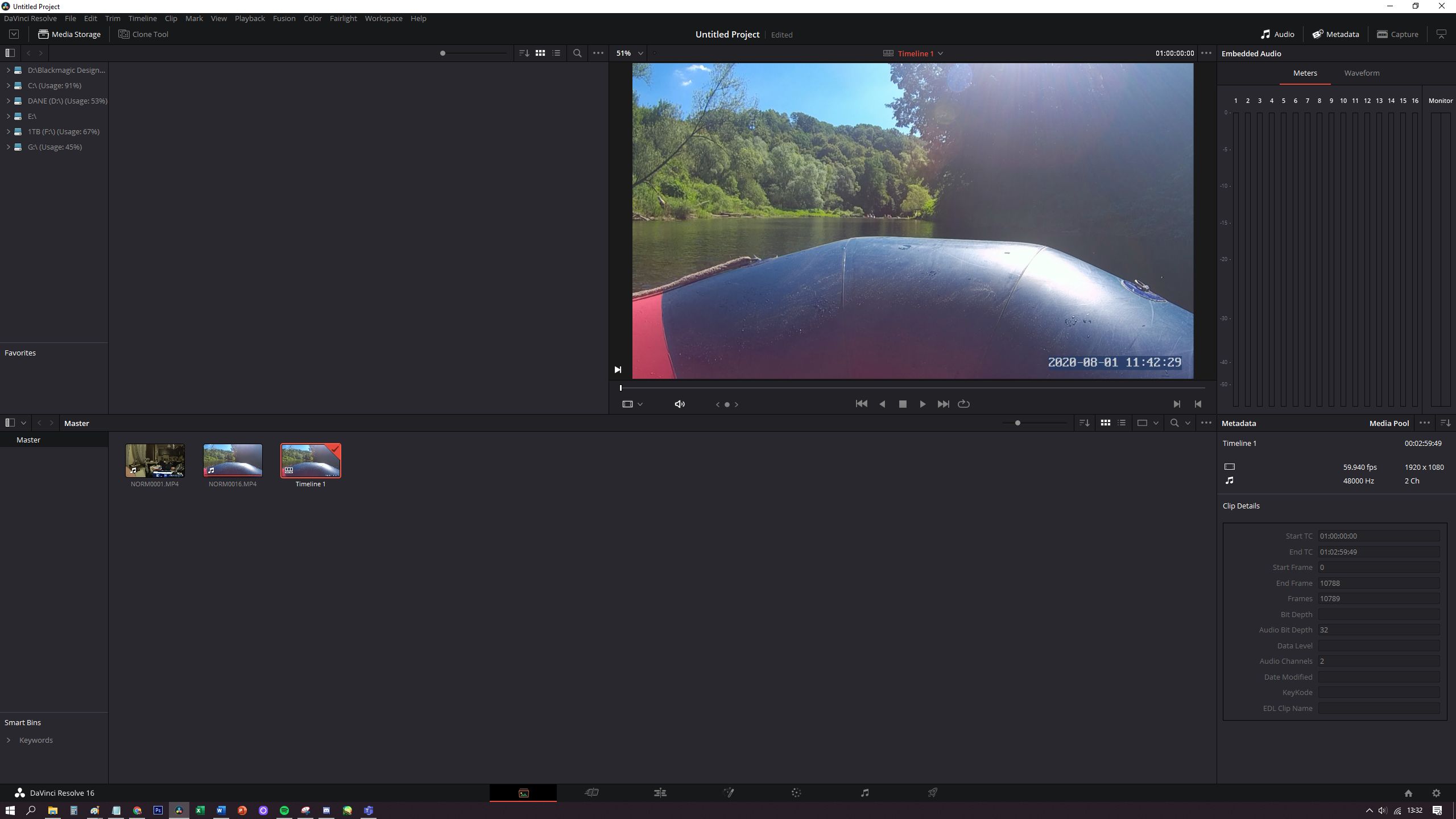This screenshot has height=819, width=1456.
Task: Open the Metadata panel button
Action: pyautogui.click(x=1335, y=34)
